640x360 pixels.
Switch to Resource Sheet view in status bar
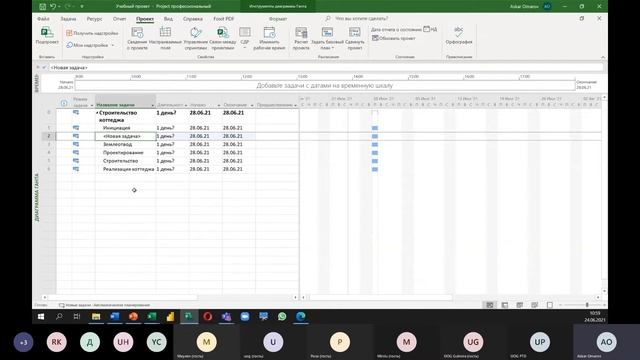(x=534, y=305)
